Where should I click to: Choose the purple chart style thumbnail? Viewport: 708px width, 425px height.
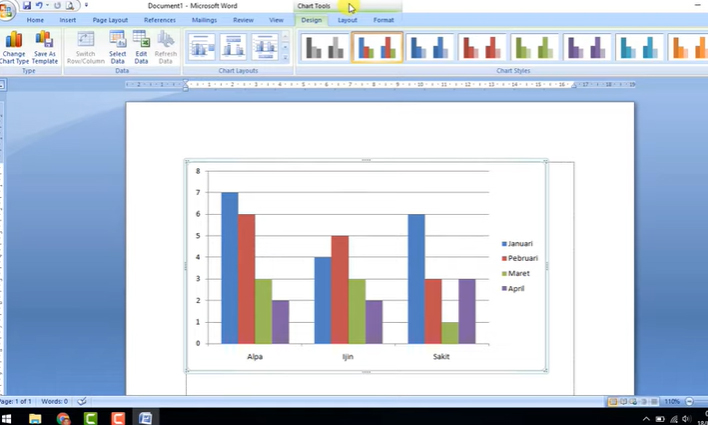point(586,47)
